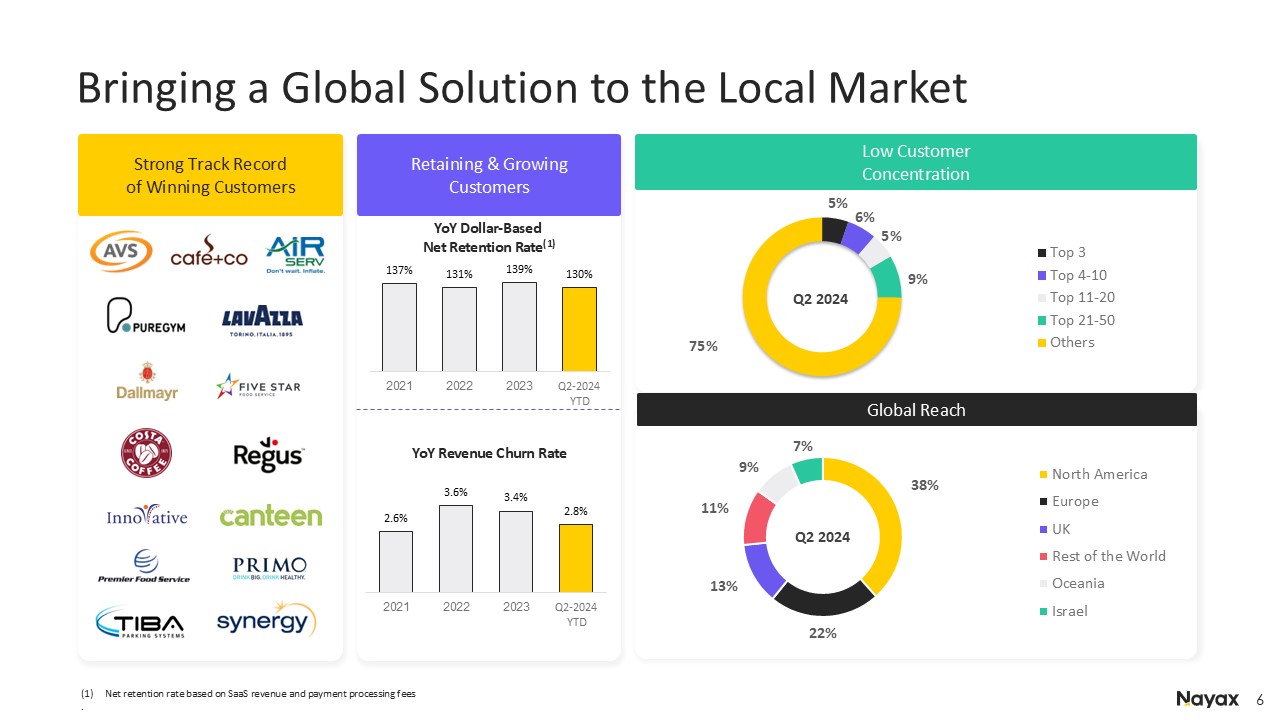The width and height of the screenshot is (1280, 720).
Task: Click the slide title text
Action: point(522,88)
